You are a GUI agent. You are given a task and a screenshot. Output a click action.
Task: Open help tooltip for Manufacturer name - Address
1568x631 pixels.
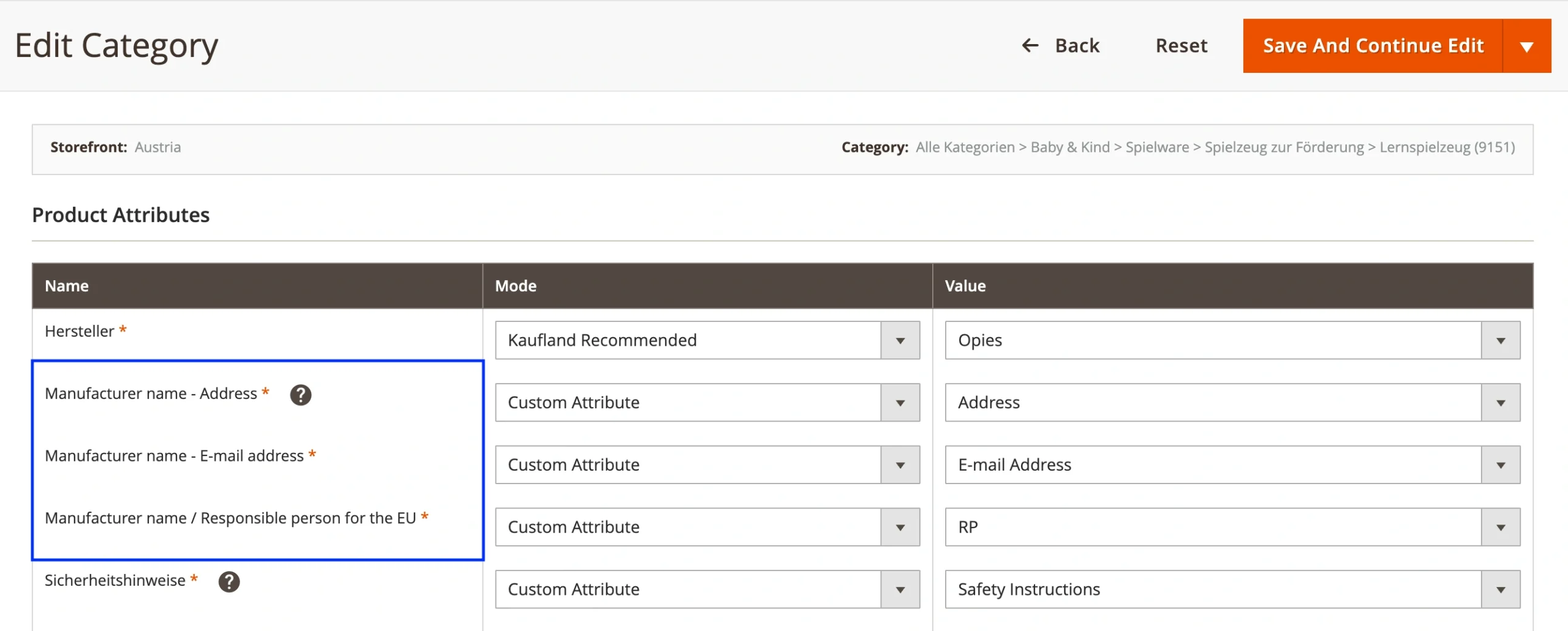click(x=300, y=395)
